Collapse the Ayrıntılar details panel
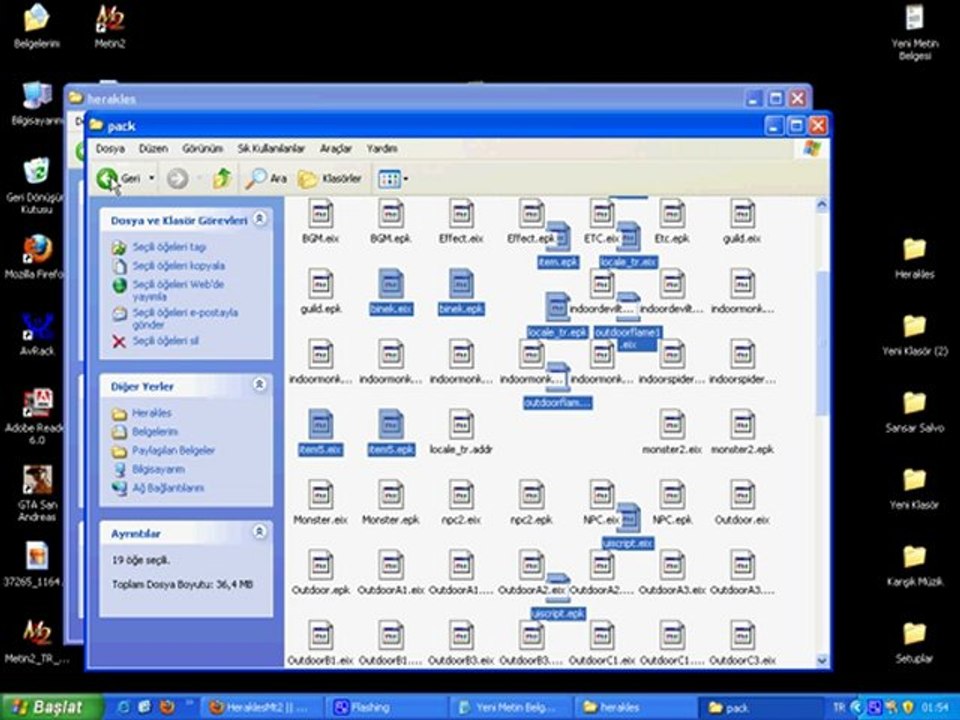 tap(259, 533)
